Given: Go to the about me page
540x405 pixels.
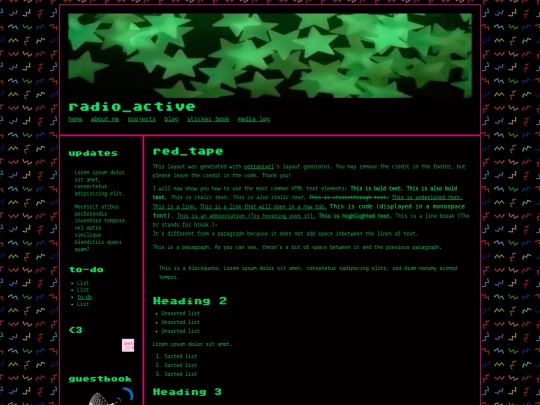Looking at the screenshot, I should (x=105, y=119).
